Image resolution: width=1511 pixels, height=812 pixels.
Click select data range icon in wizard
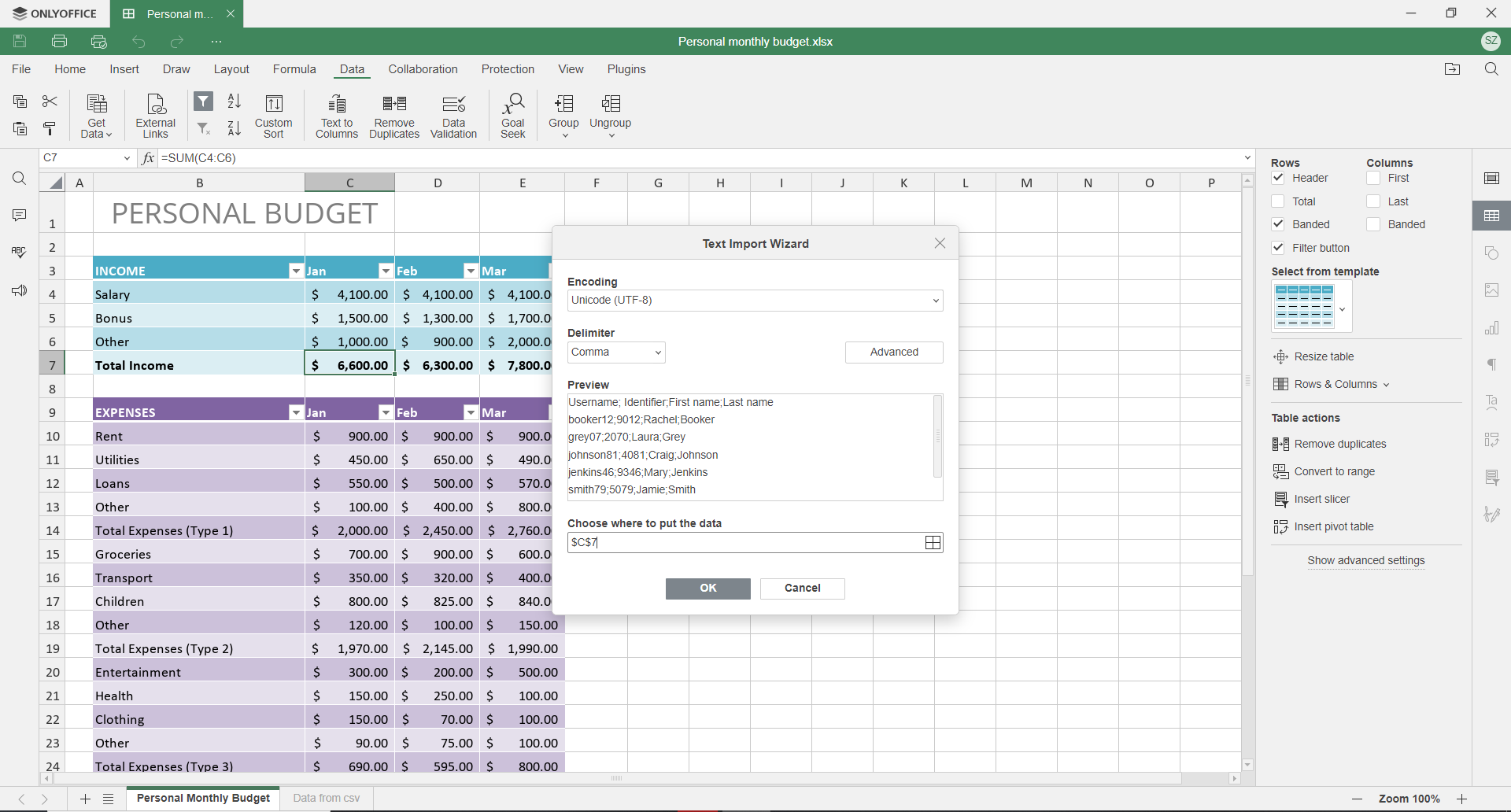point(933,543)
